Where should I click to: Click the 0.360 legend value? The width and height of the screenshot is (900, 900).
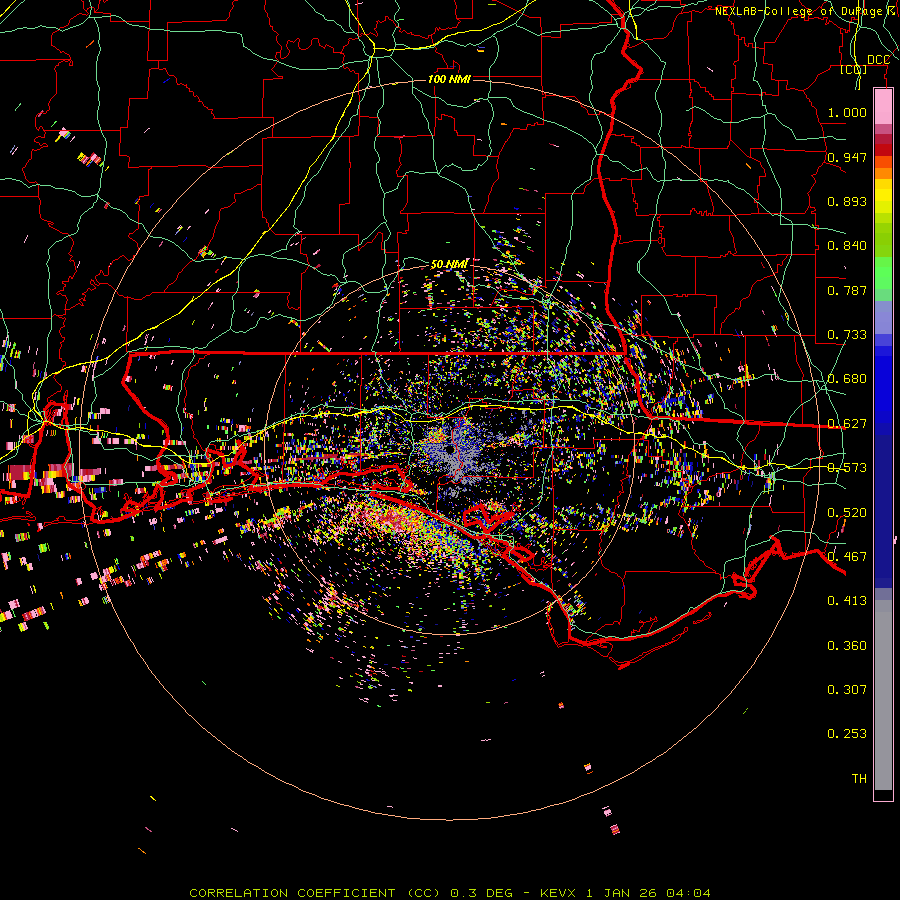847,646
